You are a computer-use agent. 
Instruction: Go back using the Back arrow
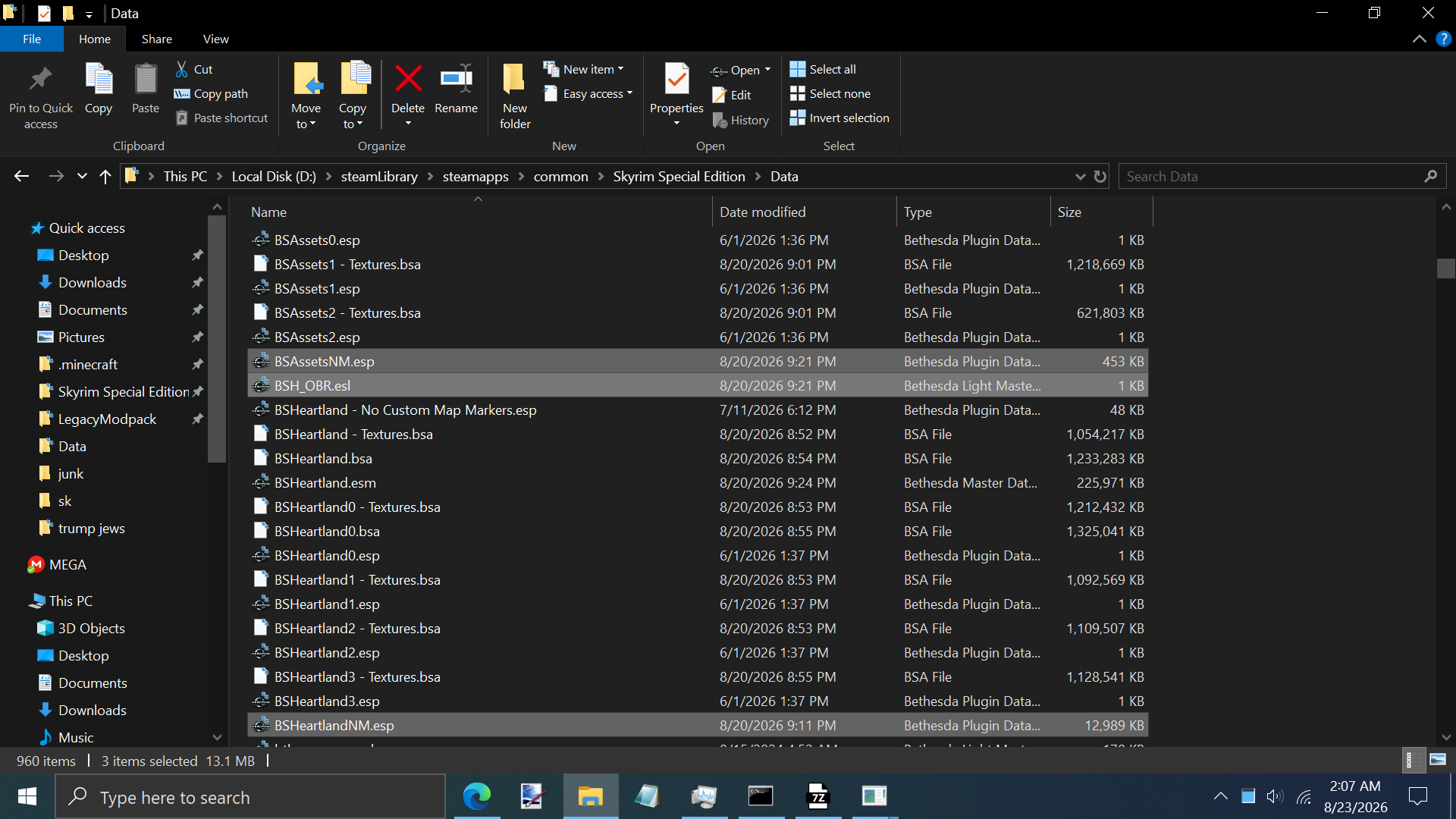[21, 177]
